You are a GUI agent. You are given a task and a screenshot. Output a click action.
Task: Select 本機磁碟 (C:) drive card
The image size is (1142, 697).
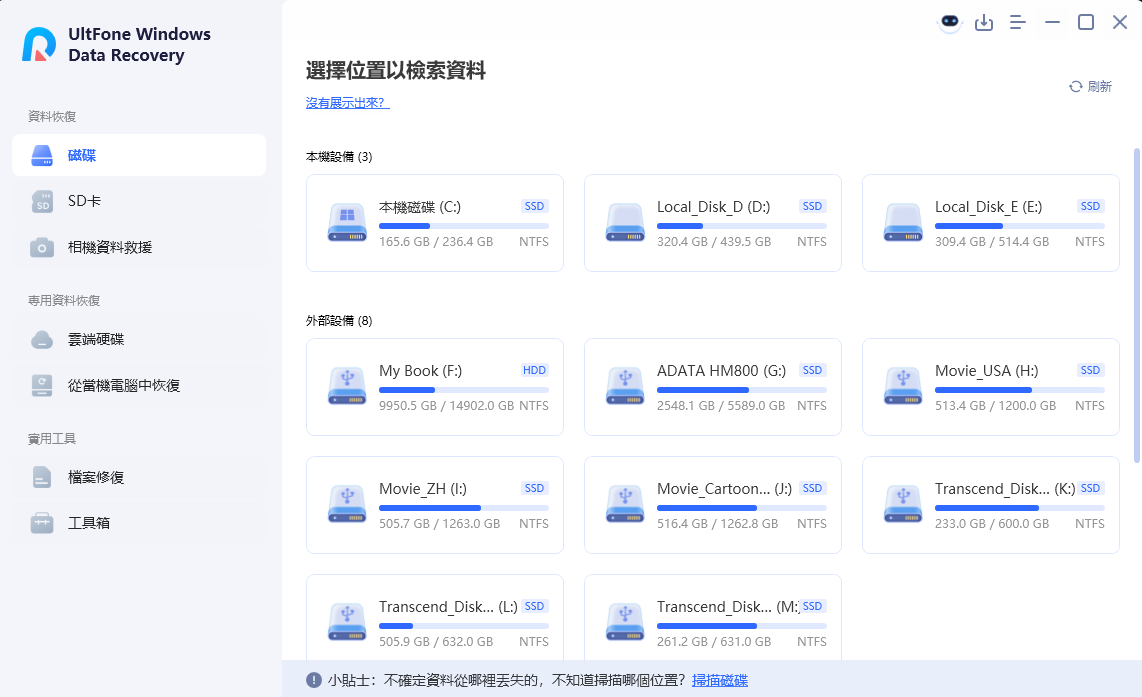tap(435, 223)
